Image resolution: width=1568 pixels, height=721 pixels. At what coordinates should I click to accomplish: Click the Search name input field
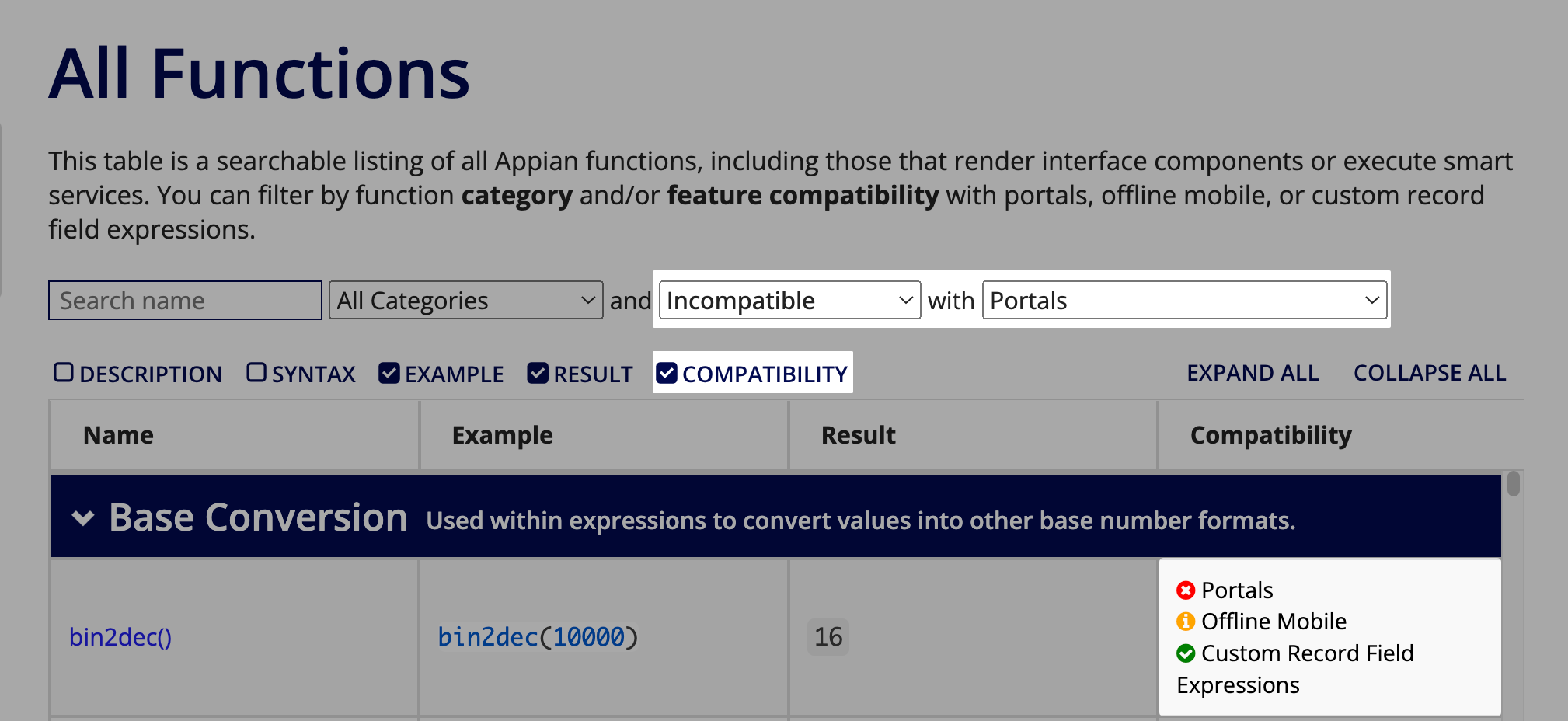(185, 301)
